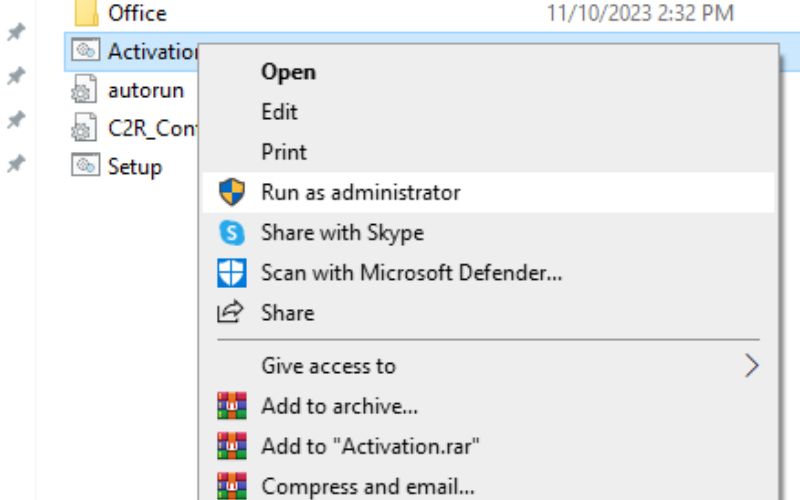Click the Skype icon in context menu
Screen dimensions: 800x500
pyautogui.click(x=232, y=233)
